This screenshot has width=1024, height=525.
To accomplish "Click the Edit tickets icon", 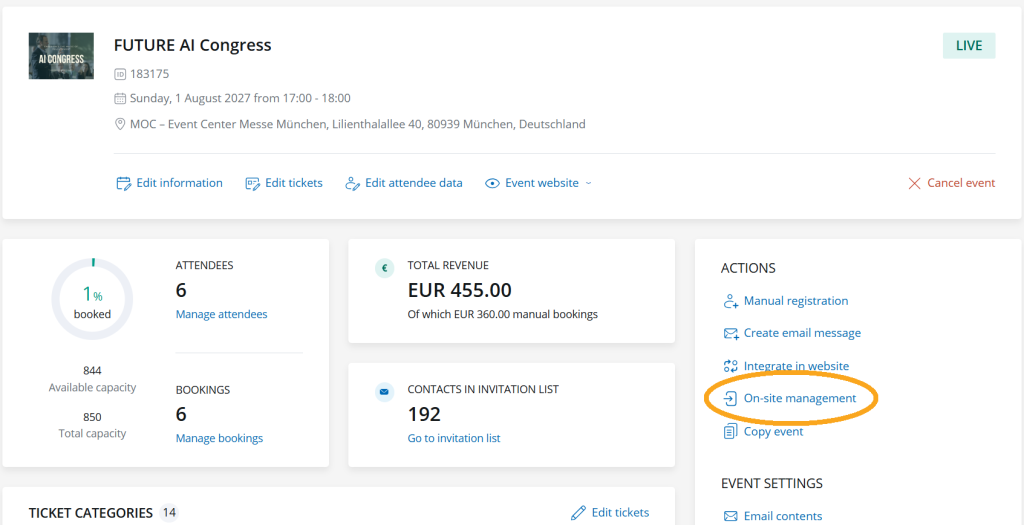I will [x=252, y=183].
